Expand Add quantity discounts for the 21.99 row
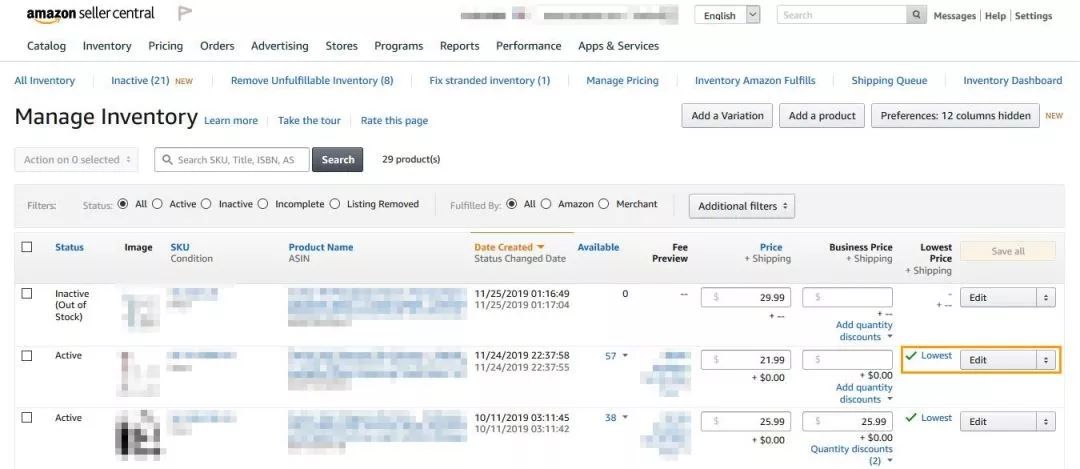Screen dimensions: 1080x469 (x=864, y=393)
